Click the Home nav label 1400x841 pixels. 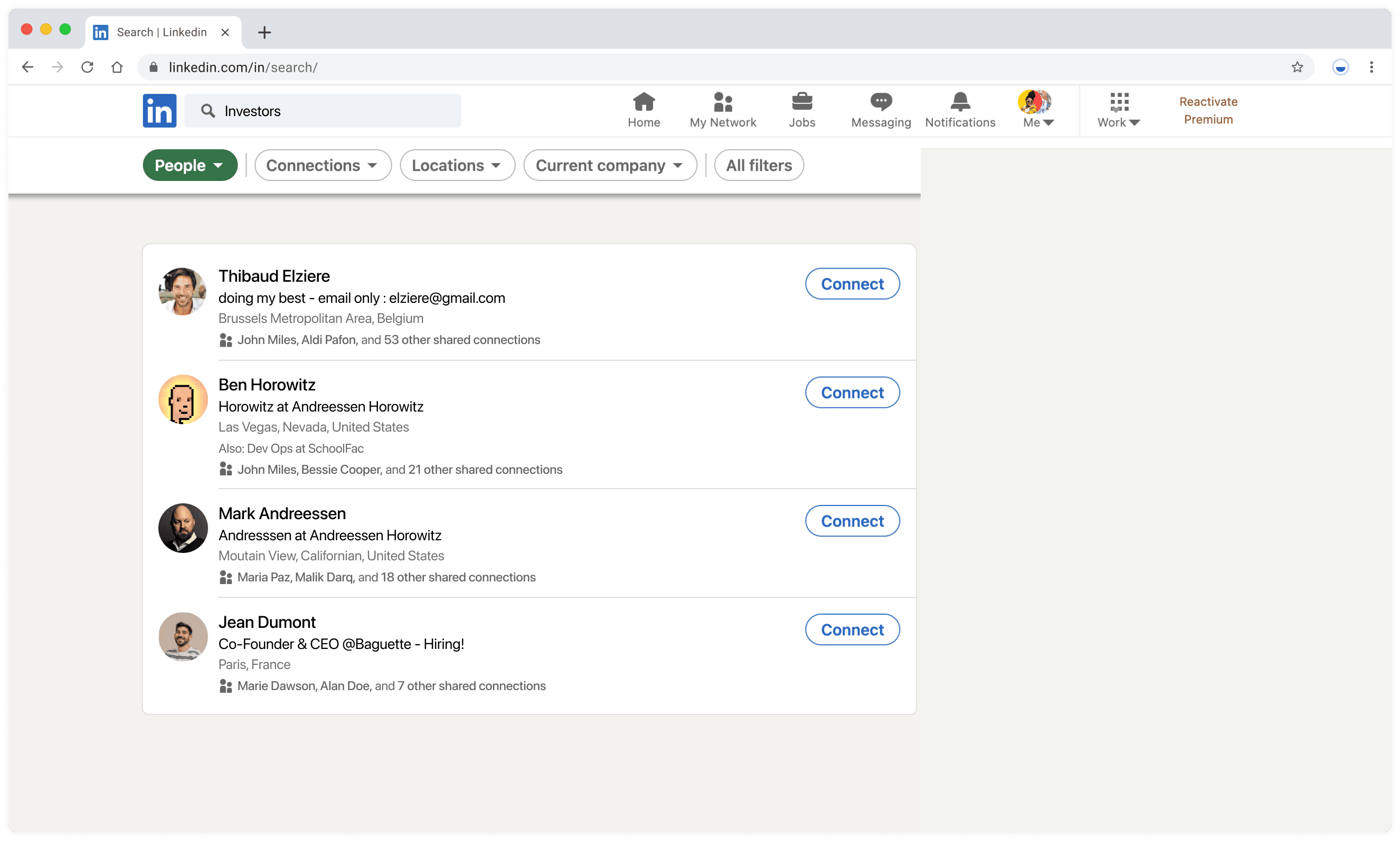click(644, 122)
